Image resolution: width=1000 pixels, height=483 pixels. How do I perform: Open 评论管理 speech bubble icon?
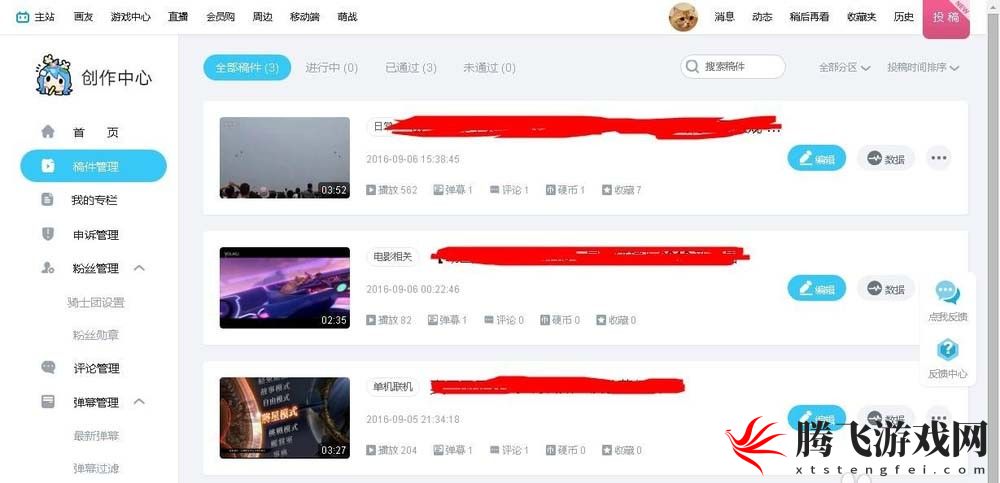(x=48, y=368)
